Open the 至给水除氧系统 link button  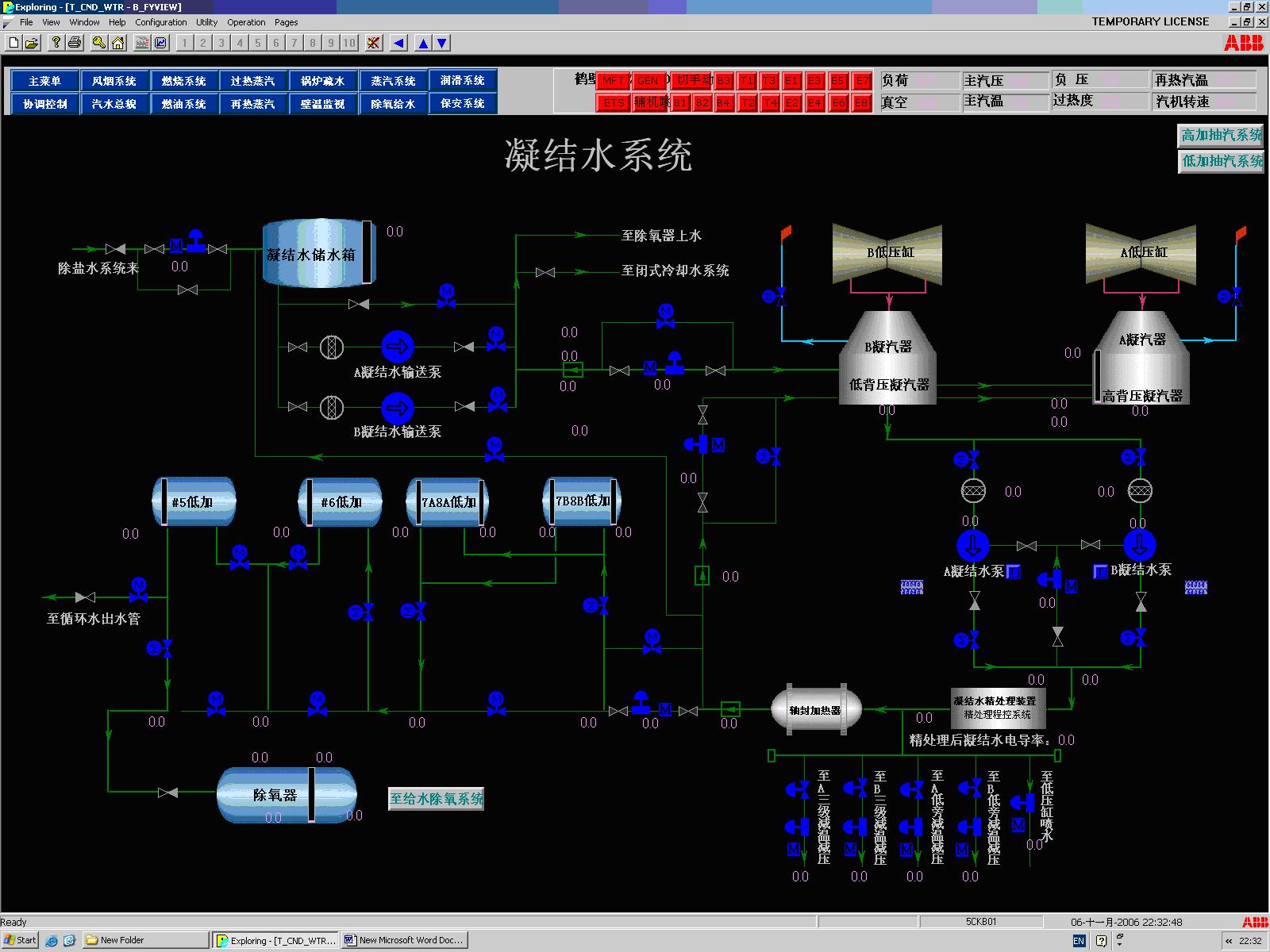click(436, 799)
